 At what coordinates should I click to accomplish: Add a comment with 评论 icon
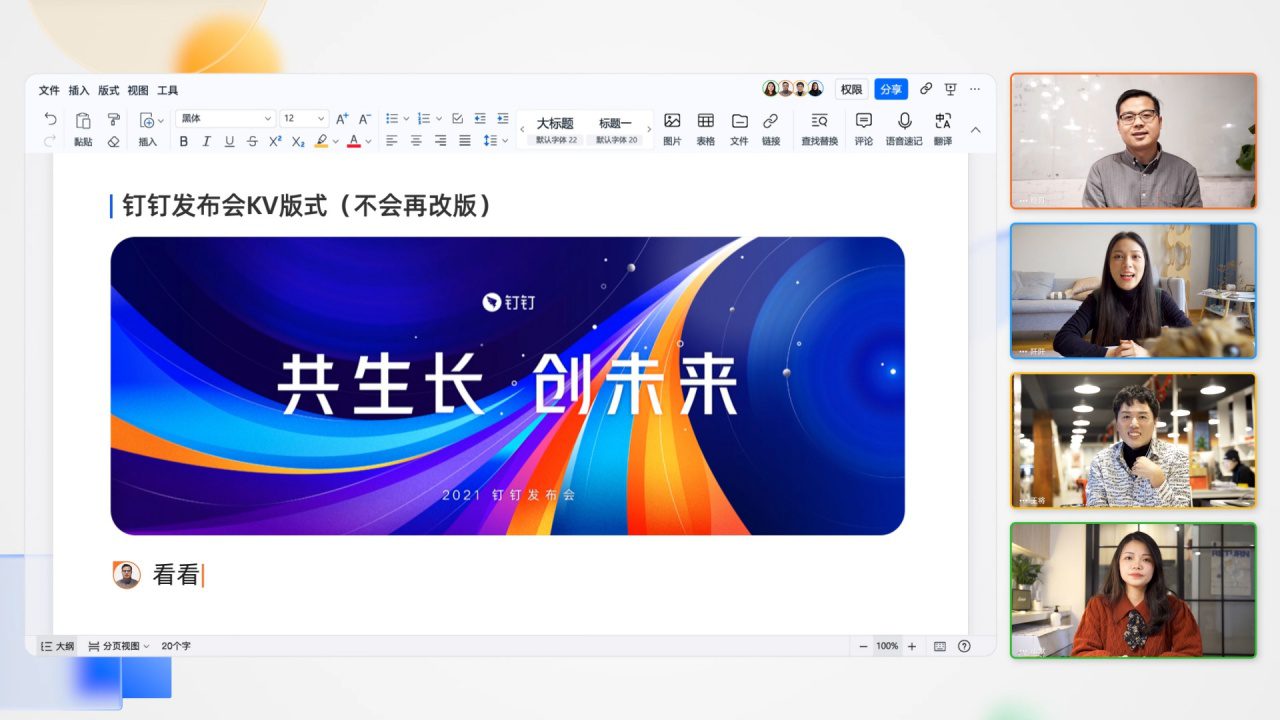click(863, 127)
